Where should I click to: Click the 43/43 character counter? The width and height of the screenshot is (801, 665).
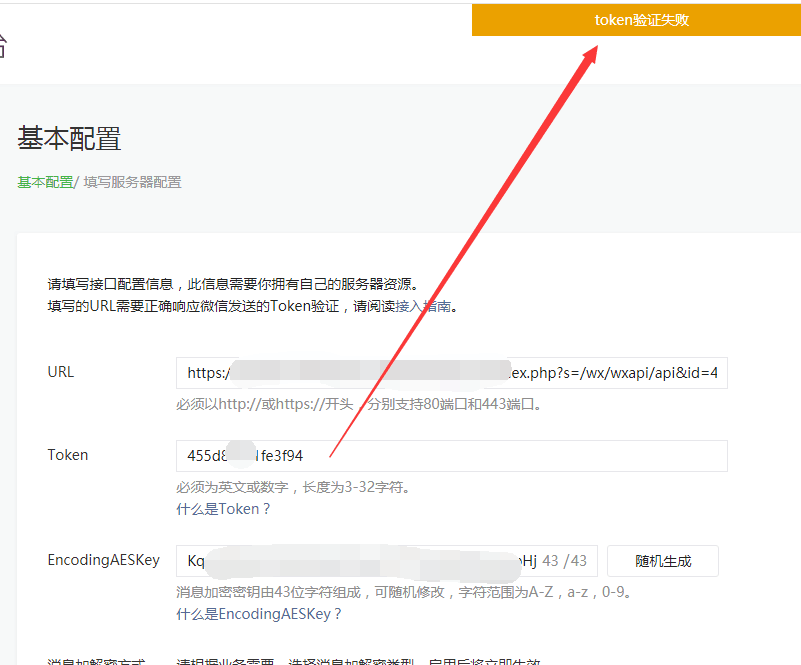[564, 561]
